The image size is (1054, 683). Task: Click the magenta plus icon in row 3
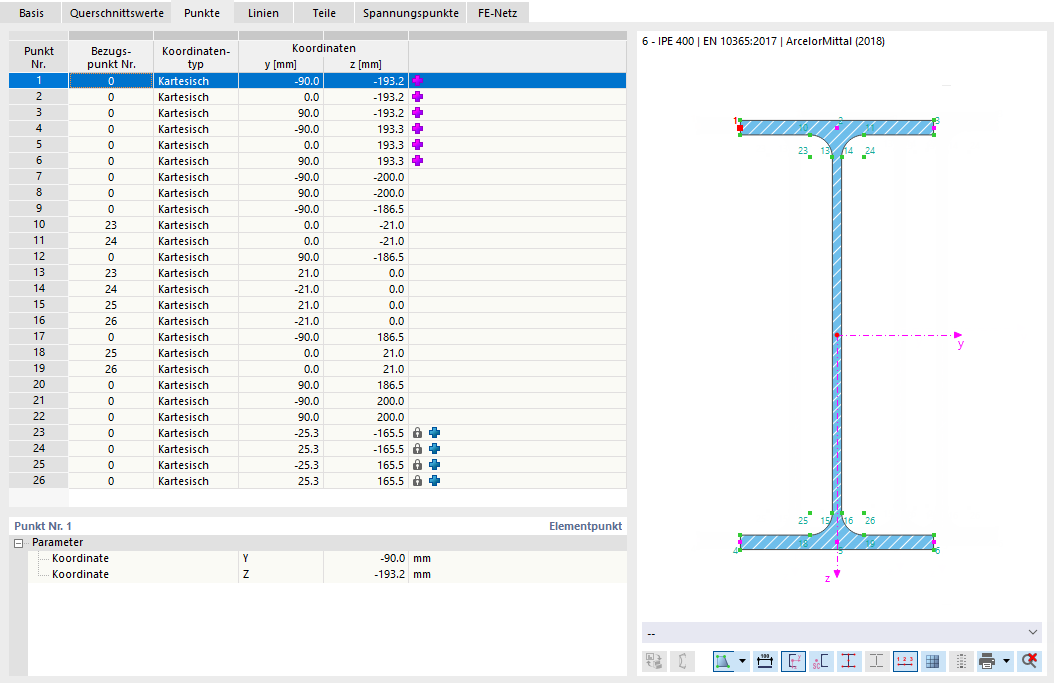tap(417, 113)
